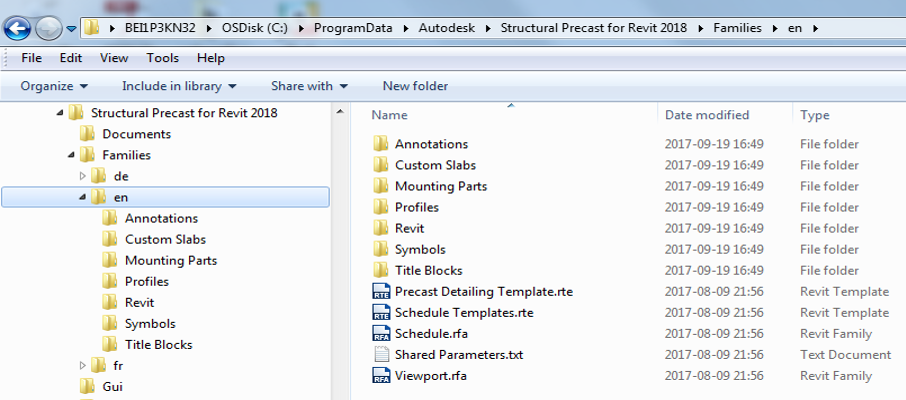The width and height of the screenshot is (906, 400).
Task: Expand the 'de' folder tree node
Action: (x=83, y=176)
